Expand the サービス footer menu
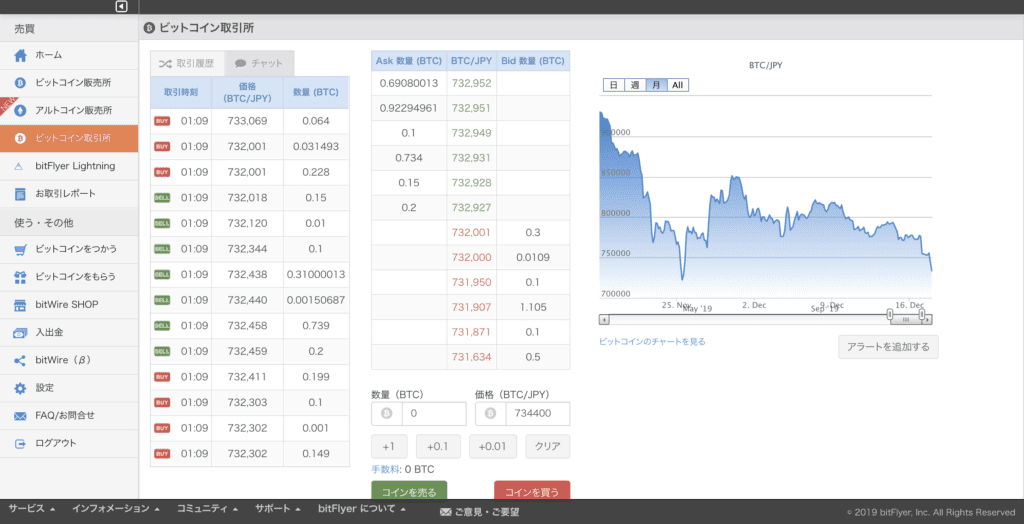This screenshot has height=524, width=1024. (x=31, y=508)
